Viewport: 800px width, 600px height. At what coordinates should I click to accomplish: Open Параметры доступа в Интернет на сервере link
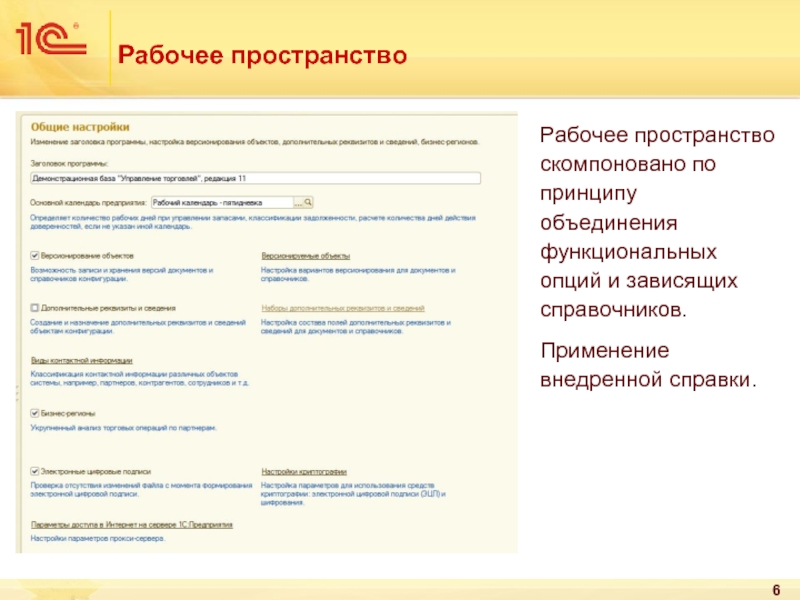pos(131,524)
